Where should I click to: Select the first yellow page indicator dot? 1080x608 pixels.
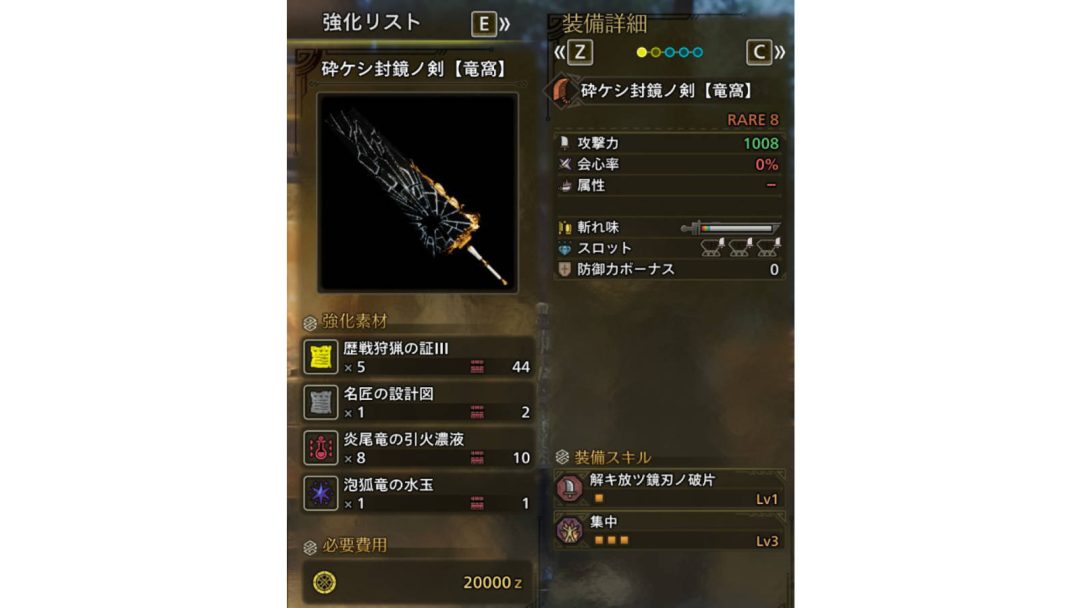pyautogui.click(x=641, y=52)
